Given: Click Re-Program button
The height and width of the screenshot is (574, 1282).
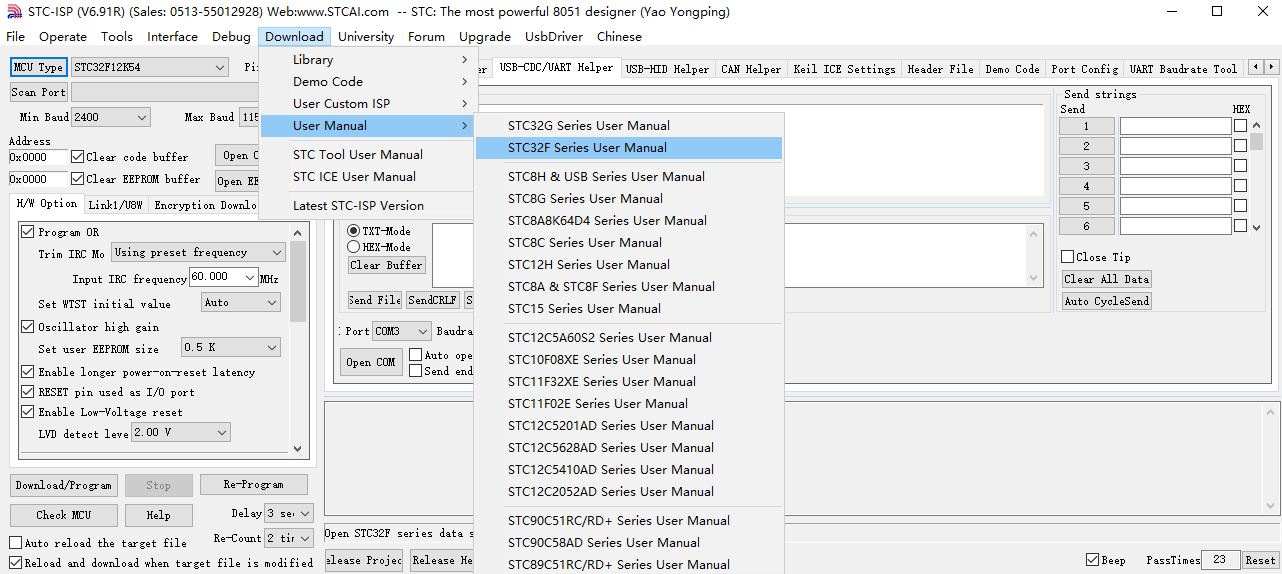Looking at the screenshot, I should (x=254, y=485).
